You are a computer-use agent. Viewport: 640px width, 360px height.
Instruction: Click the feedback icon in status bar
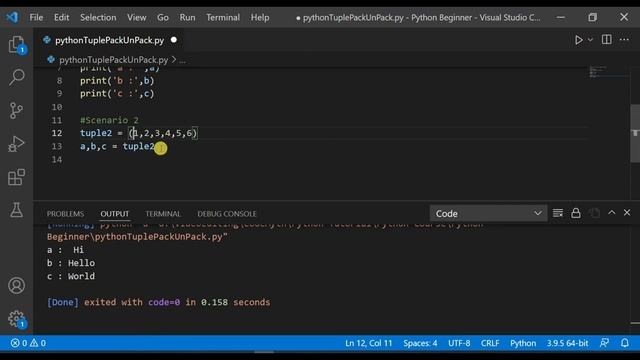(x=604, y=343)
